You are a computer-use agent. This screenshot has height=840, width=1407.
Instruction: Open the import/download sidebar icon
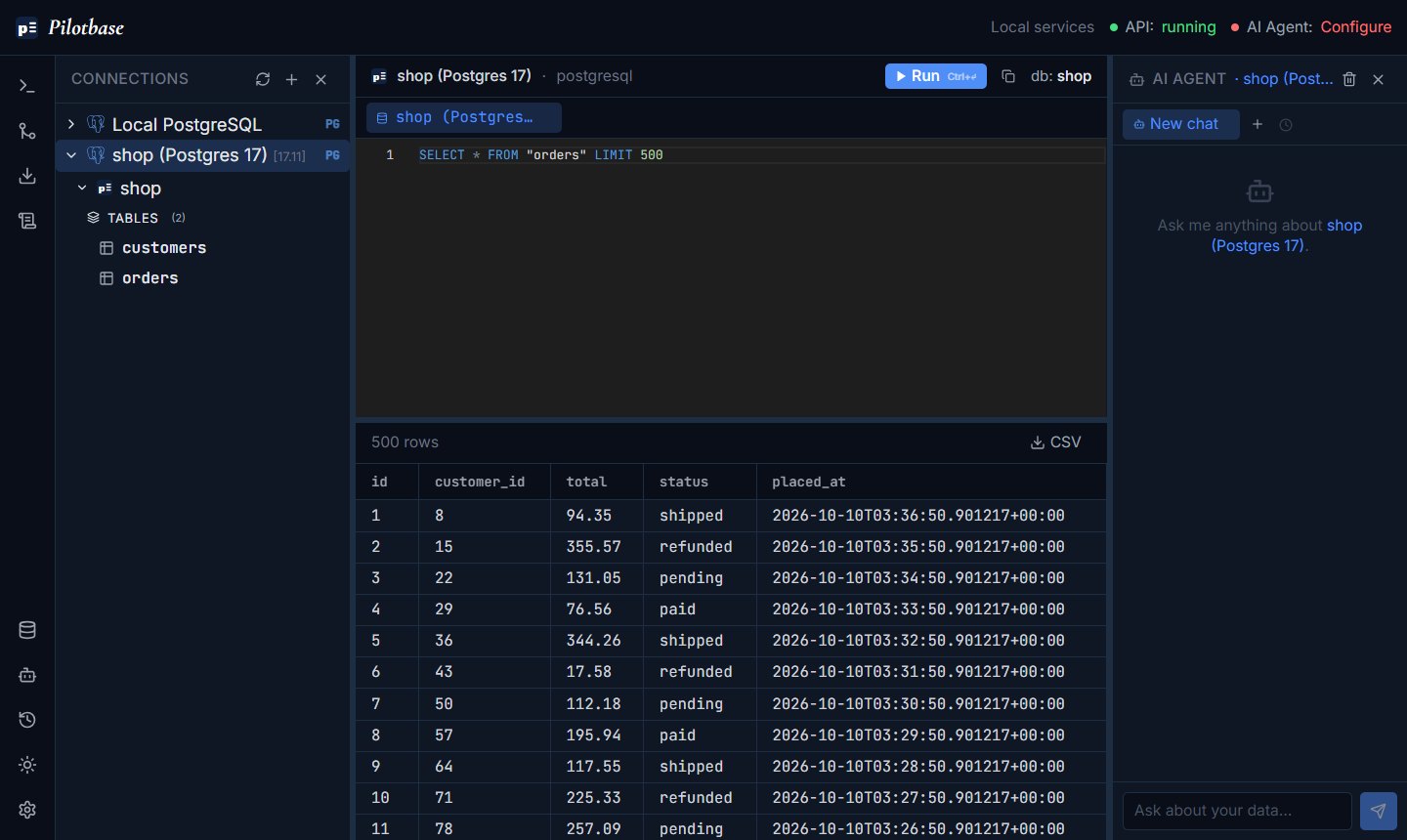pos(27,176)
